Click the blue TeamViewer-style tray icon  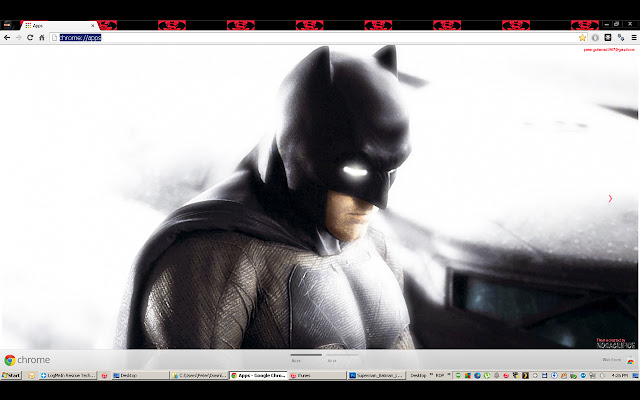pos(583,376)
